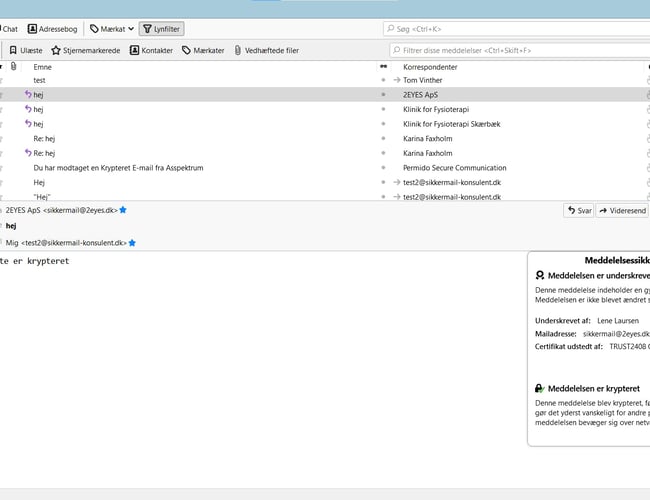Image resolution: width=650 pixels, height=500 pixels.
Task: Click the attachment paperclip column header
Action: tap(13, 66)
